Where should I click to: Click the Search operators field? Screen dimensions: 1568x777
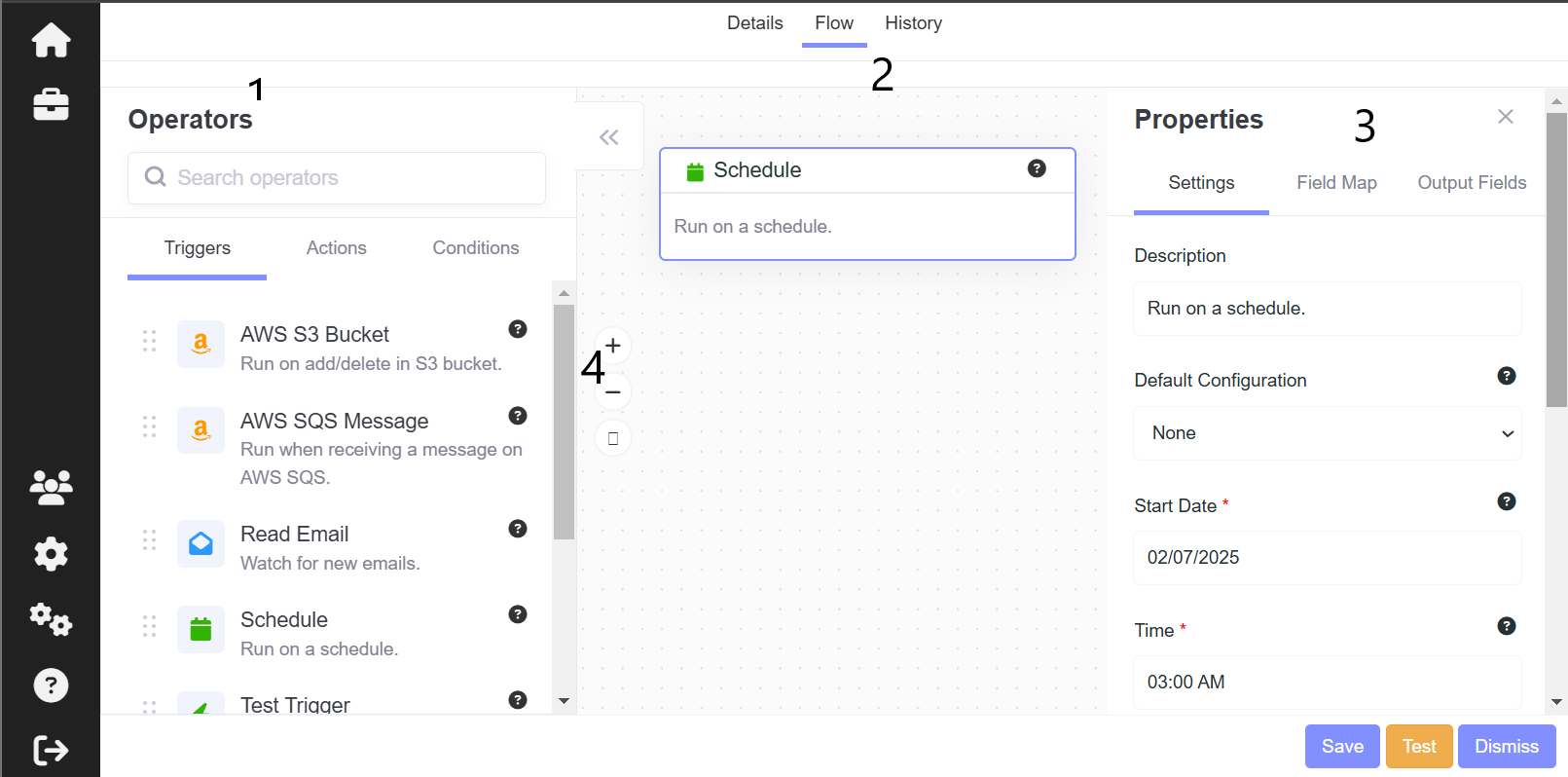pos(337,178)
